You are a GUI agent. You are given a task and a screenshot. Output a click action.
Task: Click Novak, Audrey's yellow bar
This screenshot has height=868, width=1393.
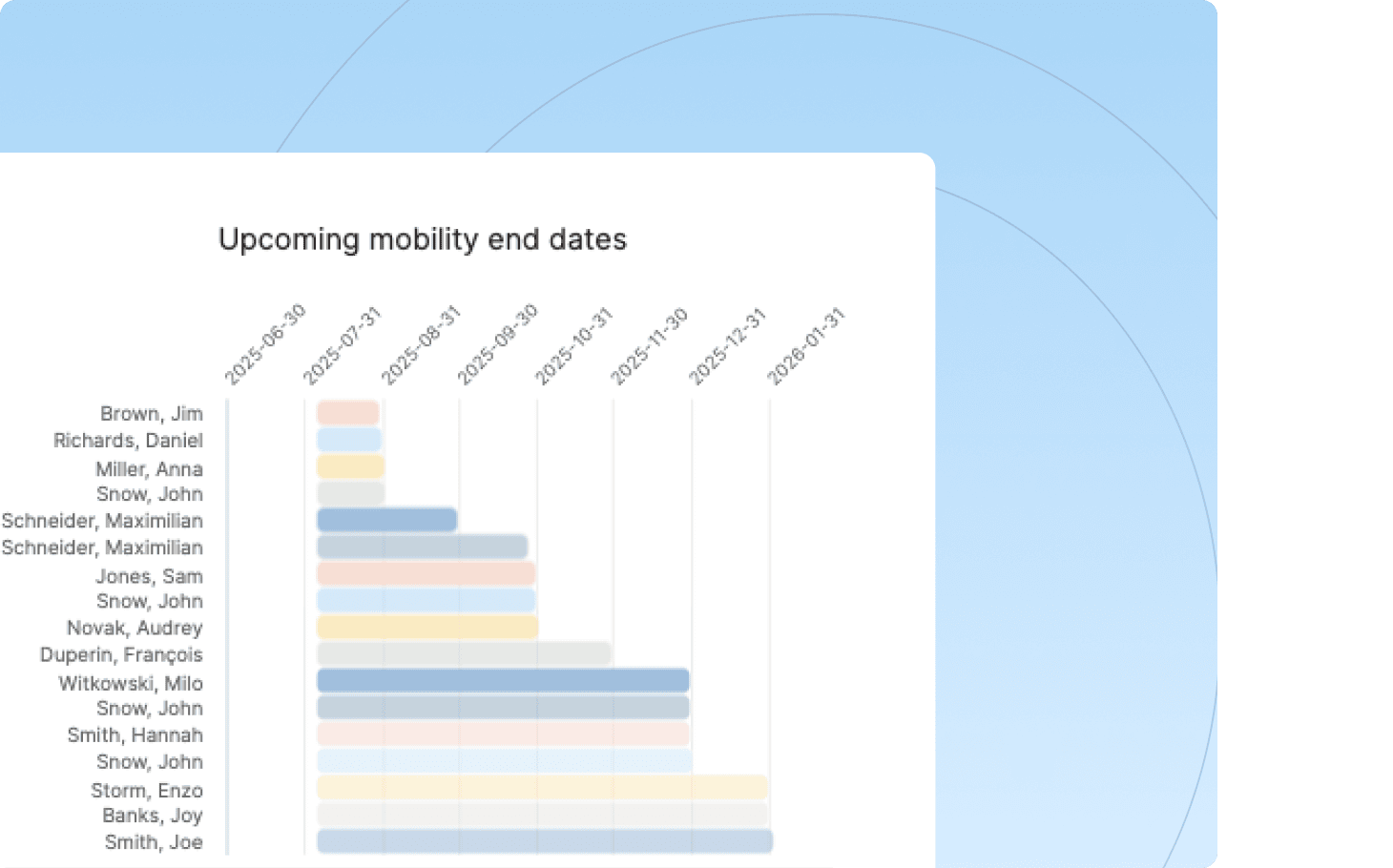[x=427, y=627]
